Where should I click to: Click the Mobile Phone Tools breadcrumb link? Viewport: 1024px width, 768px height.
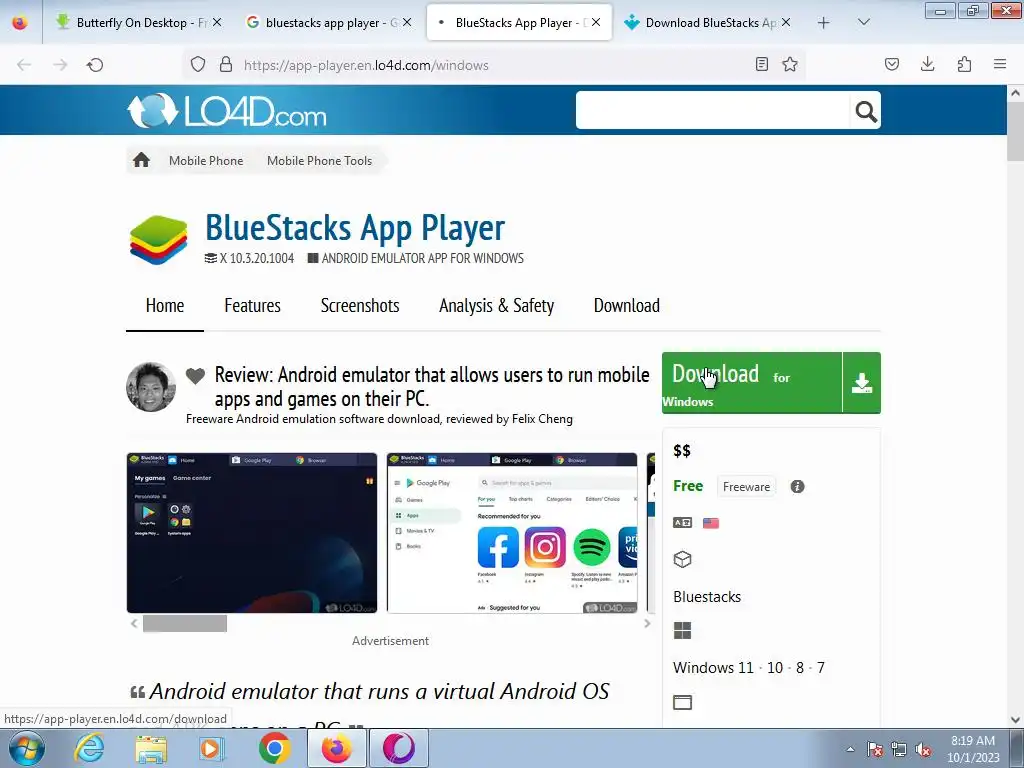click(319, 161)
